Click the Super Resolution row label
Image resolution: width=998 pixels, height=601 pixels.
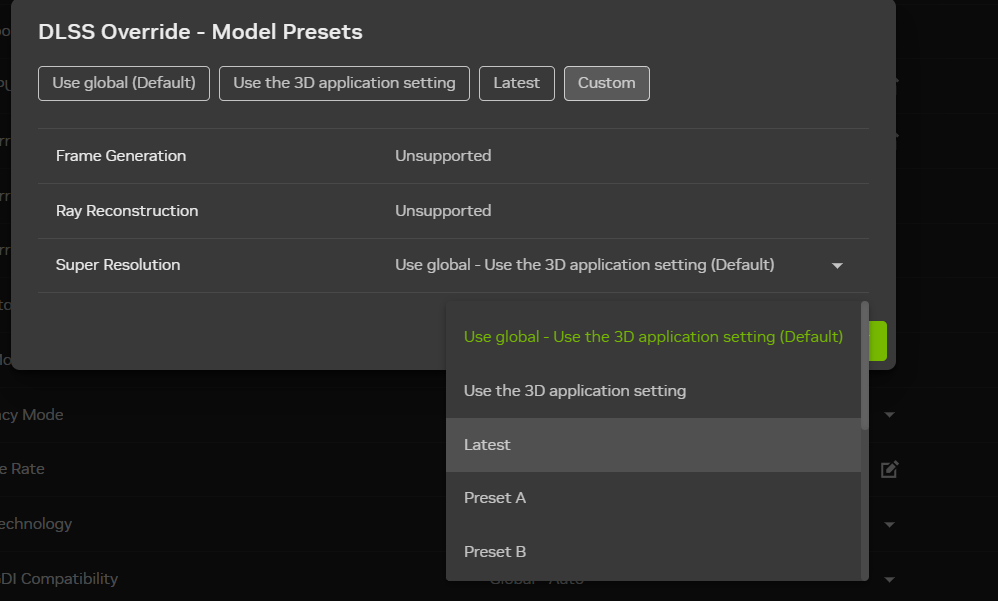coord(118,266)
